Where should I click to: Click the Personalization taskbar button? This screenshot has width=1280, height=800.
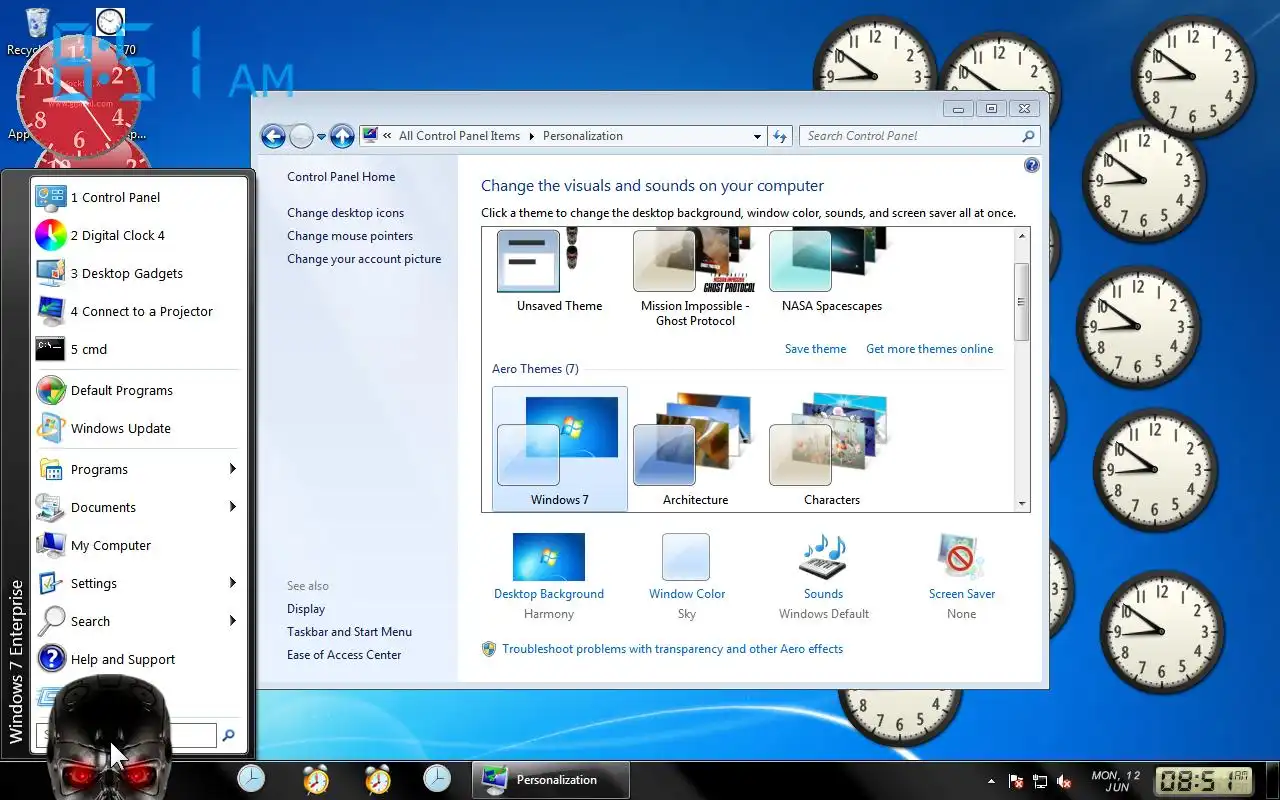point(551,780)
